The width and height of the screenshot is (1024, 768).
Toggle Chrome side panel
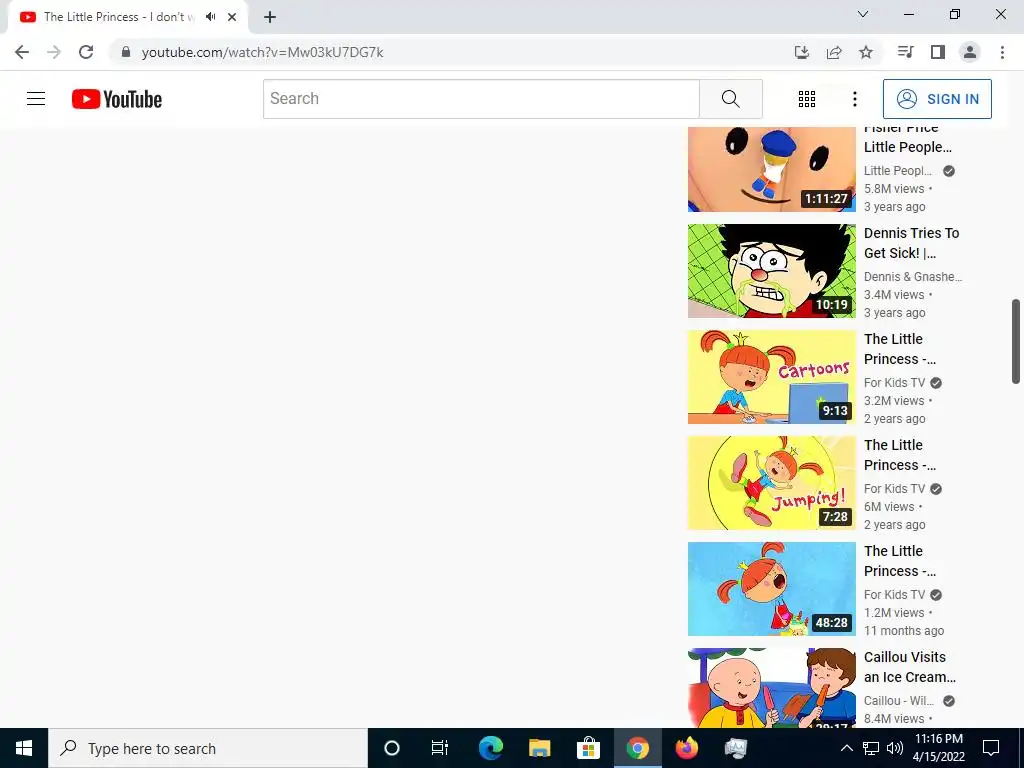point(938,52)
